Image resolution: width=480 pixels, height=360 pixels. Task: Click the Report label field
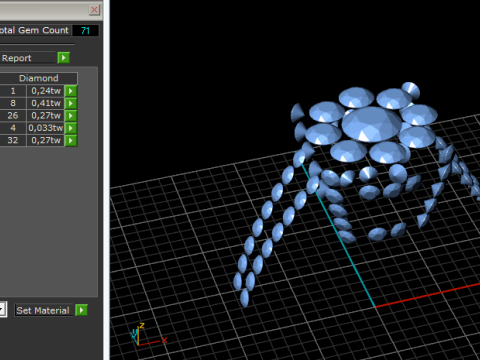coord(27,58)
